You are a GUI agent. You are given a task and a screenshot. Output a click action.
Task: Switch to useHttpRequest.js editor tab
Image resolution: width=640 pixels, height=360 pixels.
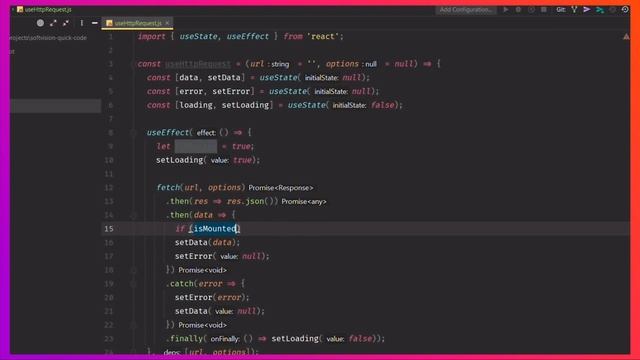tap(138, 23)
